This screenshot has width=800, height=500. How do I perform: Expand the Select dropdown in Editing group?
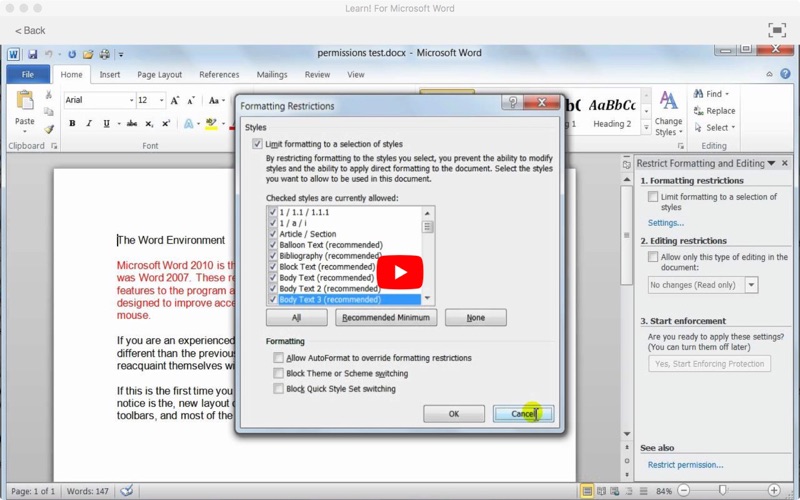(x=733, y=128)
